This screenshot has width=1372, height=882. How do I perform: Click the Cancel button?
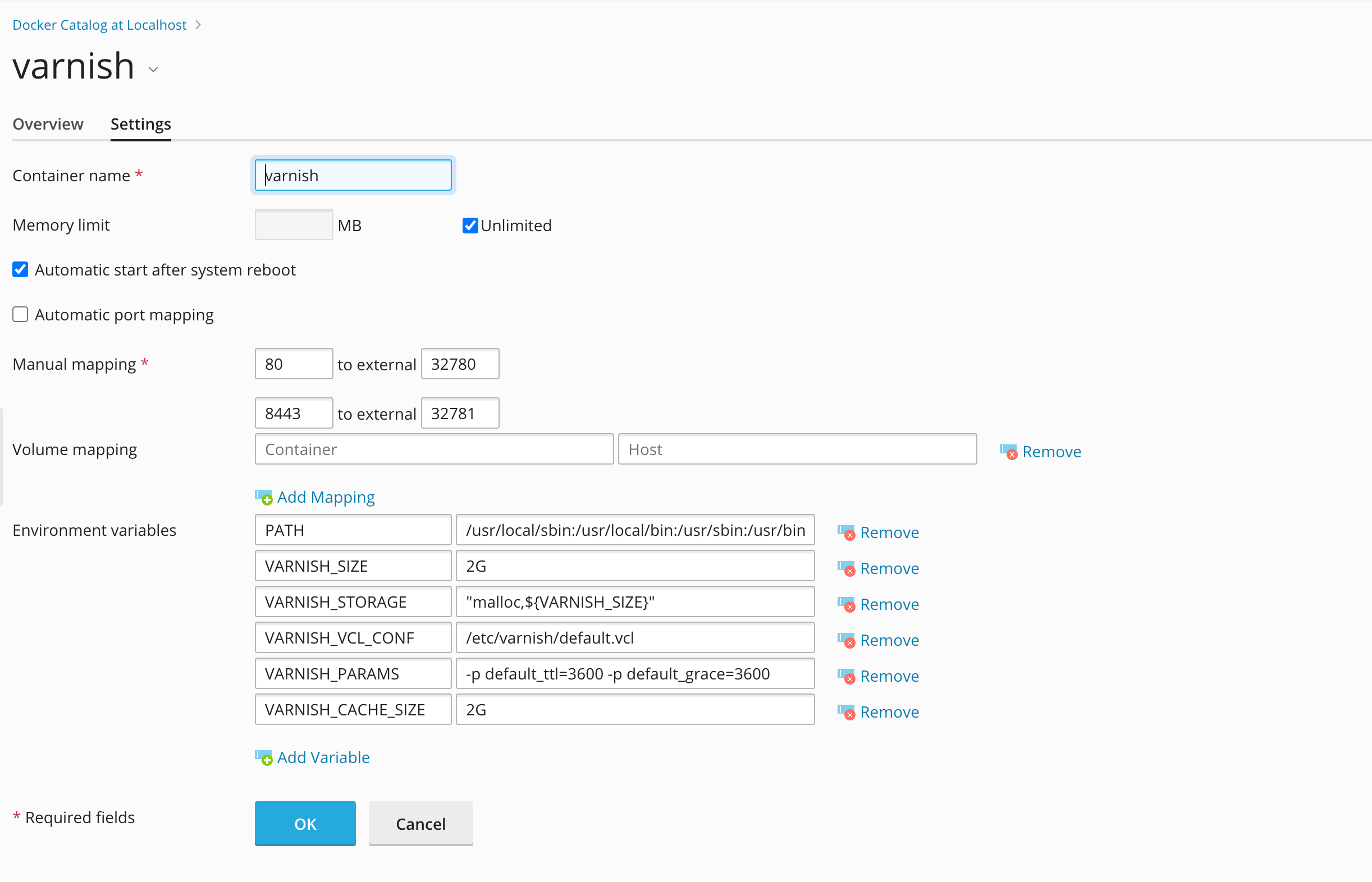pyautogui.click(x=420, y=824)
